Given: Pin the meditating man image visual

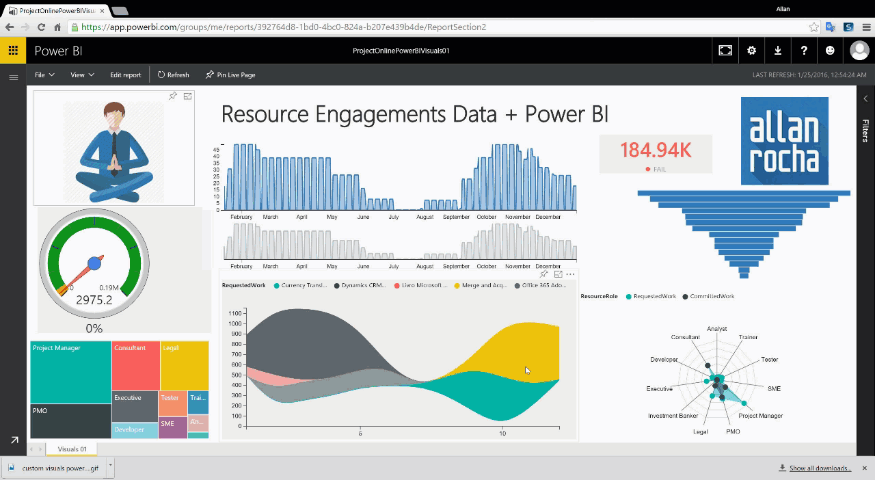Looking at the screenshot, I should tap(173, 96).
